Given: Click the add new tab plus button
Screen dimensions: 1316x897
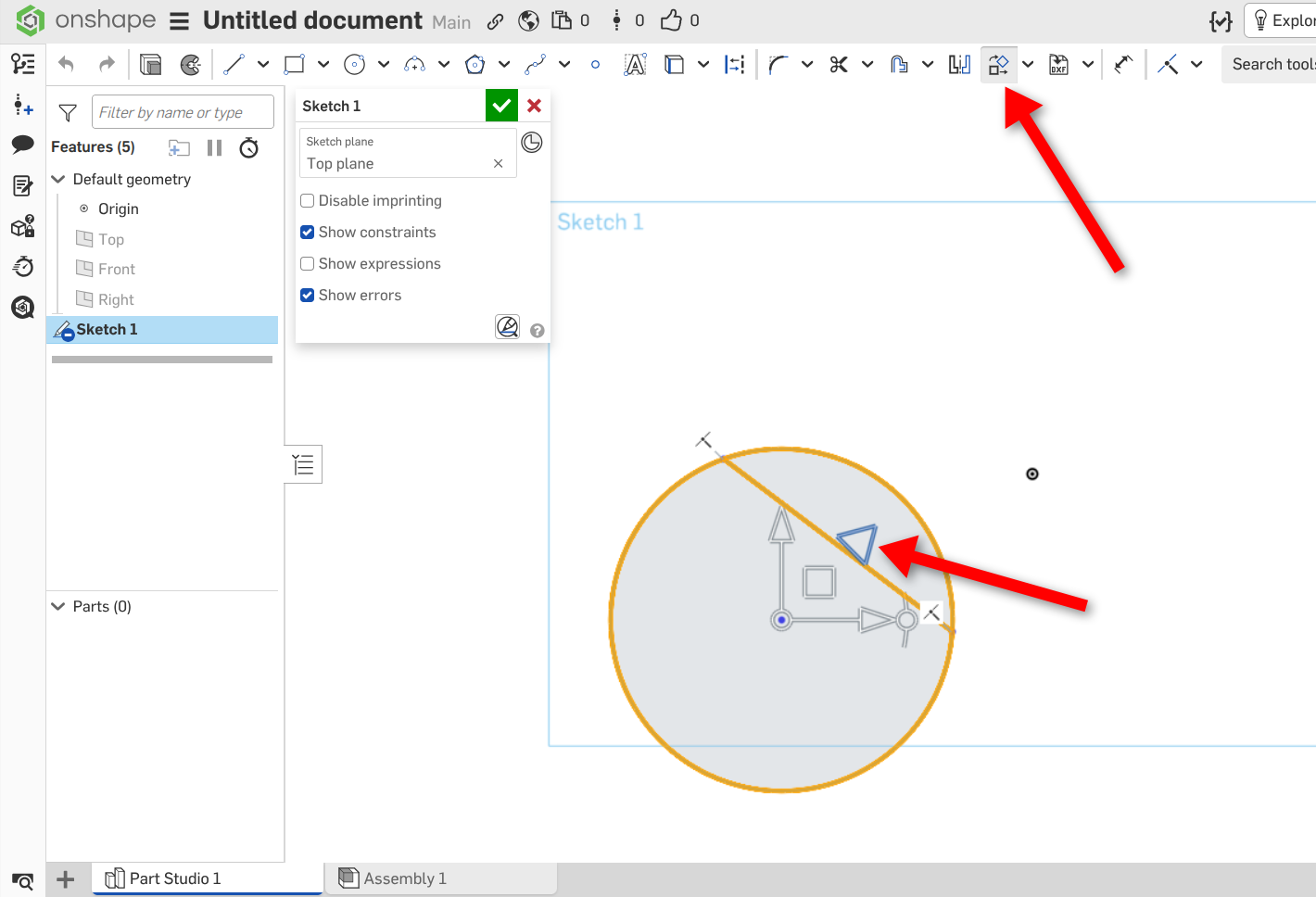Looking at the screenshot, I should [65, 879].
